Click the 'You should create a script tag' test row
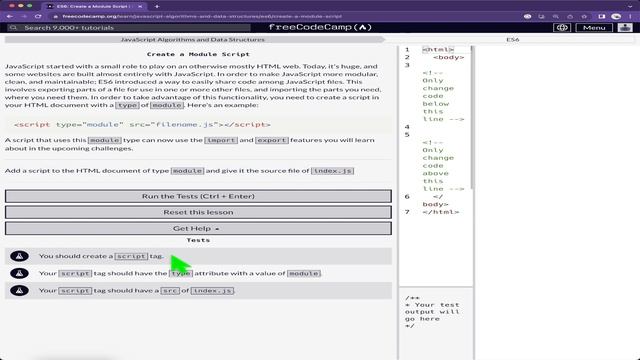 coord(198,256)
